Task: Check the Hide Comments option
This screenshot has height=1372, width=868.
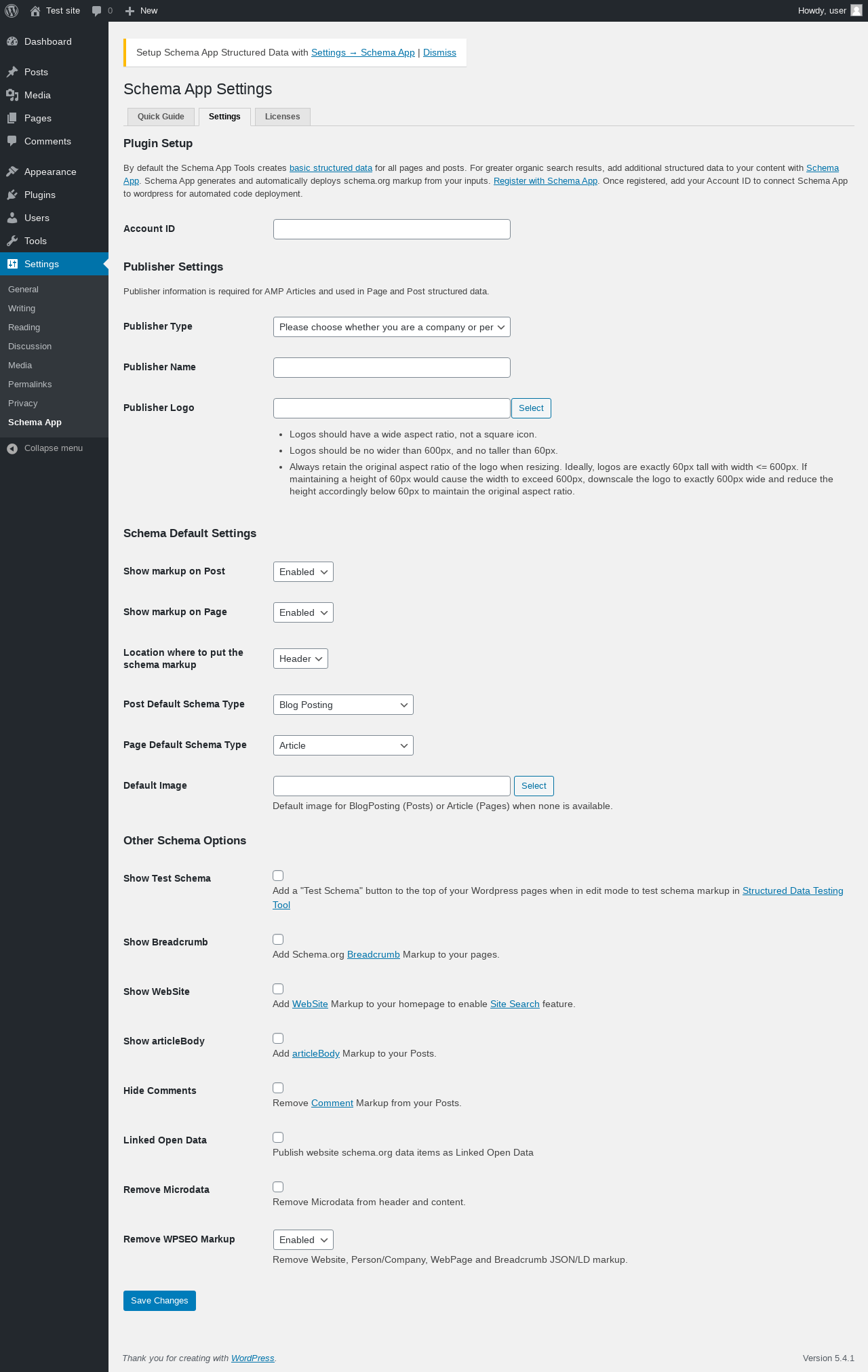Action: 278,1088
